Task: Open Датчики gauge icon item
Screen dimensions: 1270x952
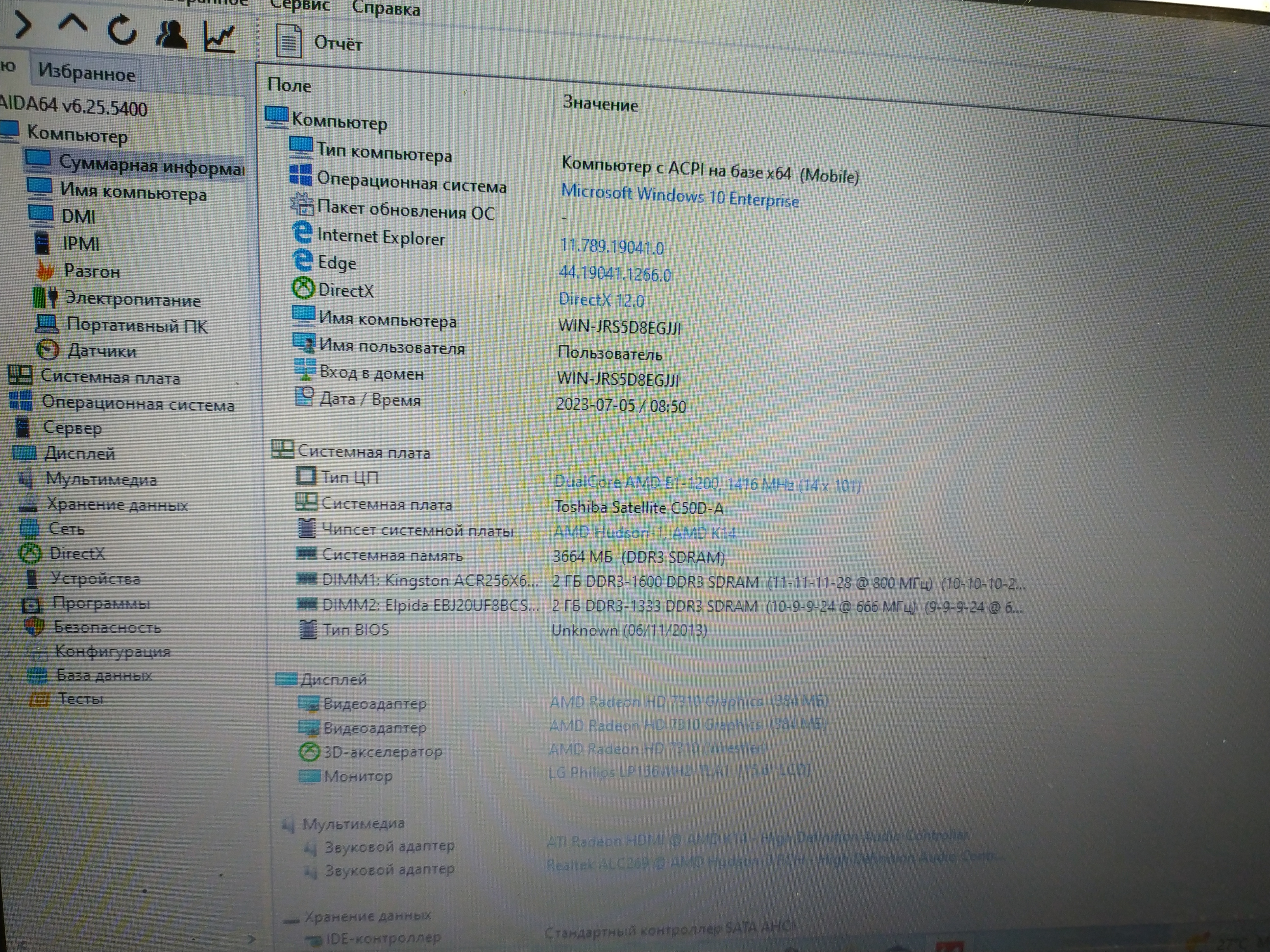Action: point(86,350)
